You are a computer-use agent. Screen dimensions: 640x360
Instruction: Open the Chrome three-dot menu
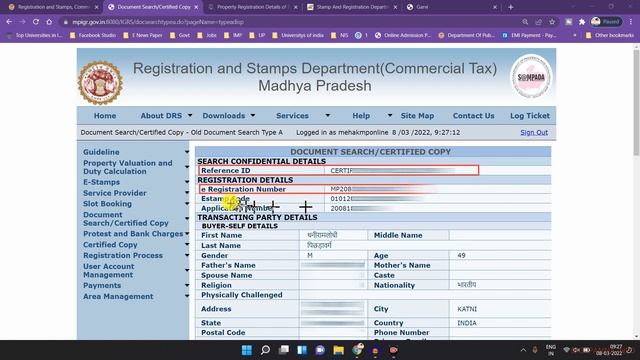[631, 22]
